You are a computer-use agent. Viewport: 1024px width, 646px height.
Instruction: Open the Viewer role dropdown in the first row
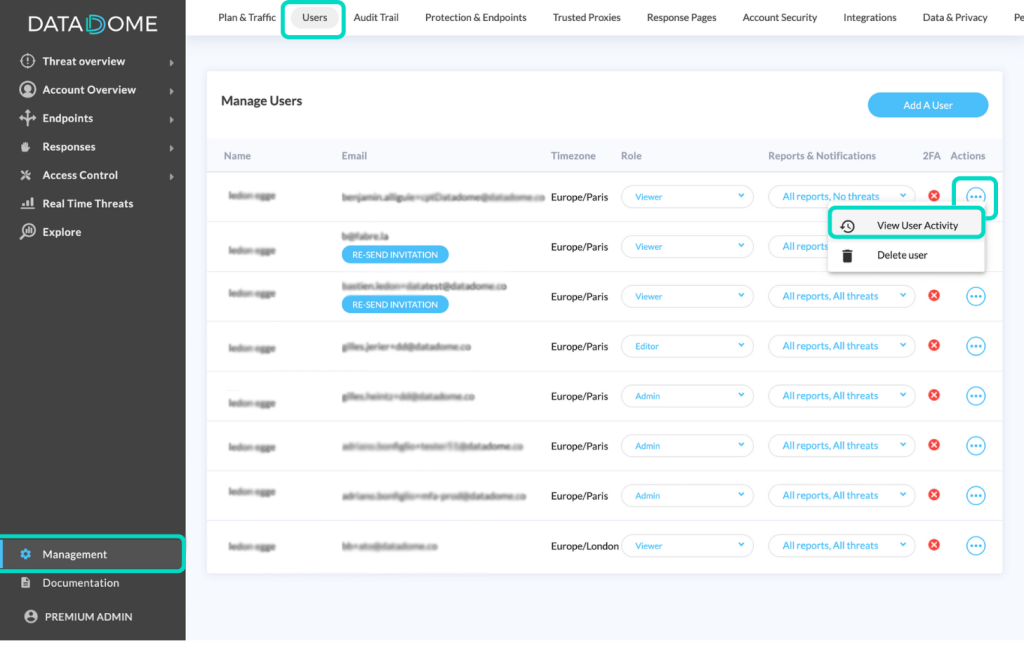687,196
